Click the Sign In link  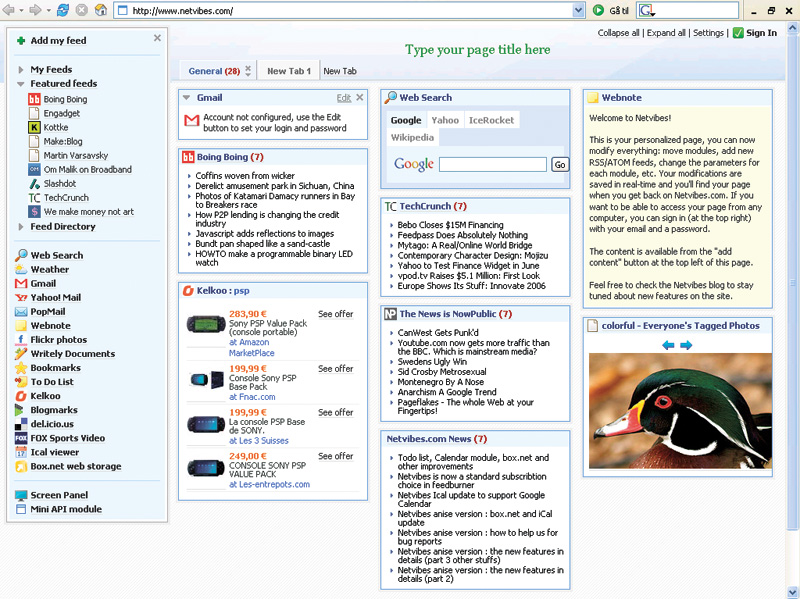(x=761, y=33)
